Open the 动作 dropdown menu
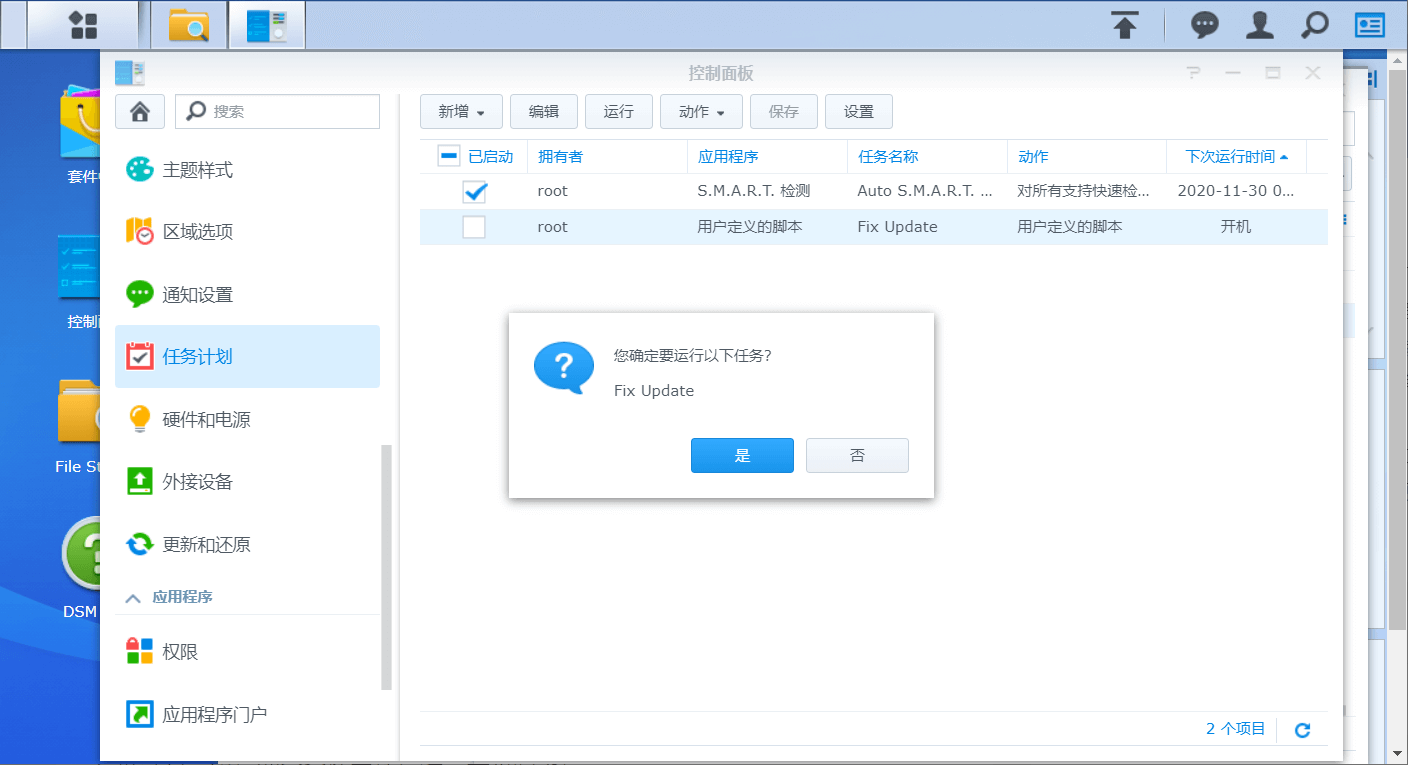 click(701, 111)
